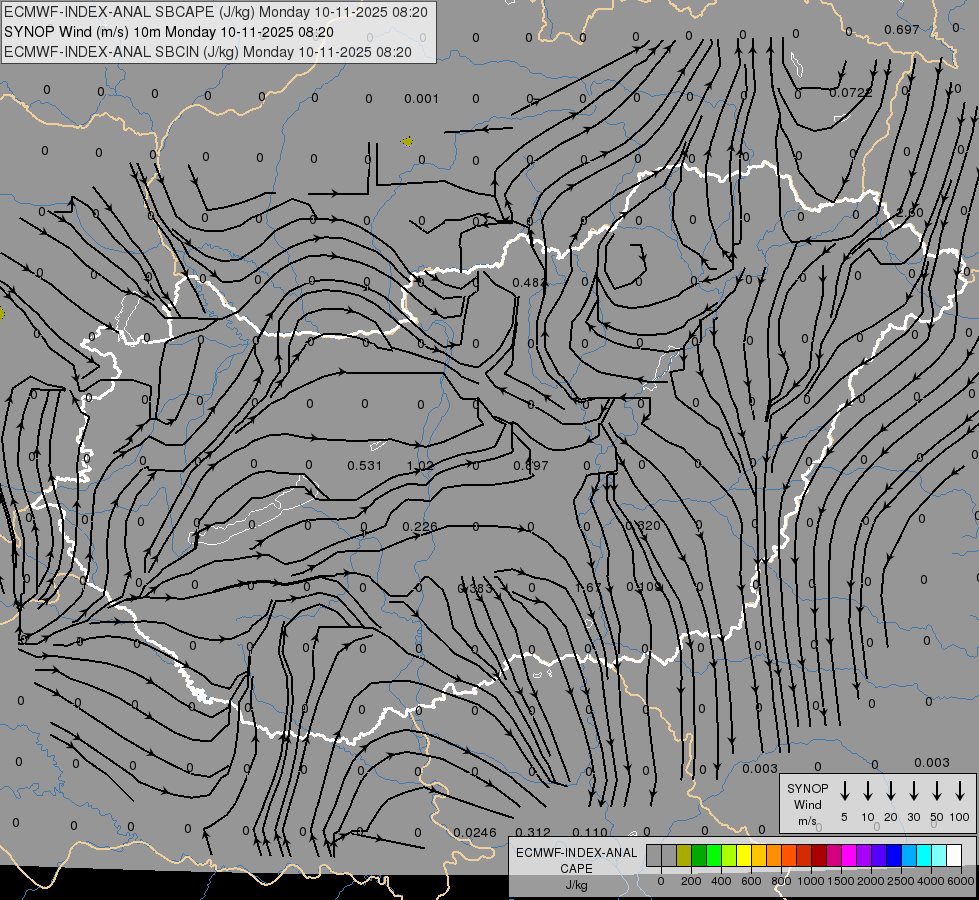Select the deep pink CAPE legend swatch

point(834,855)
